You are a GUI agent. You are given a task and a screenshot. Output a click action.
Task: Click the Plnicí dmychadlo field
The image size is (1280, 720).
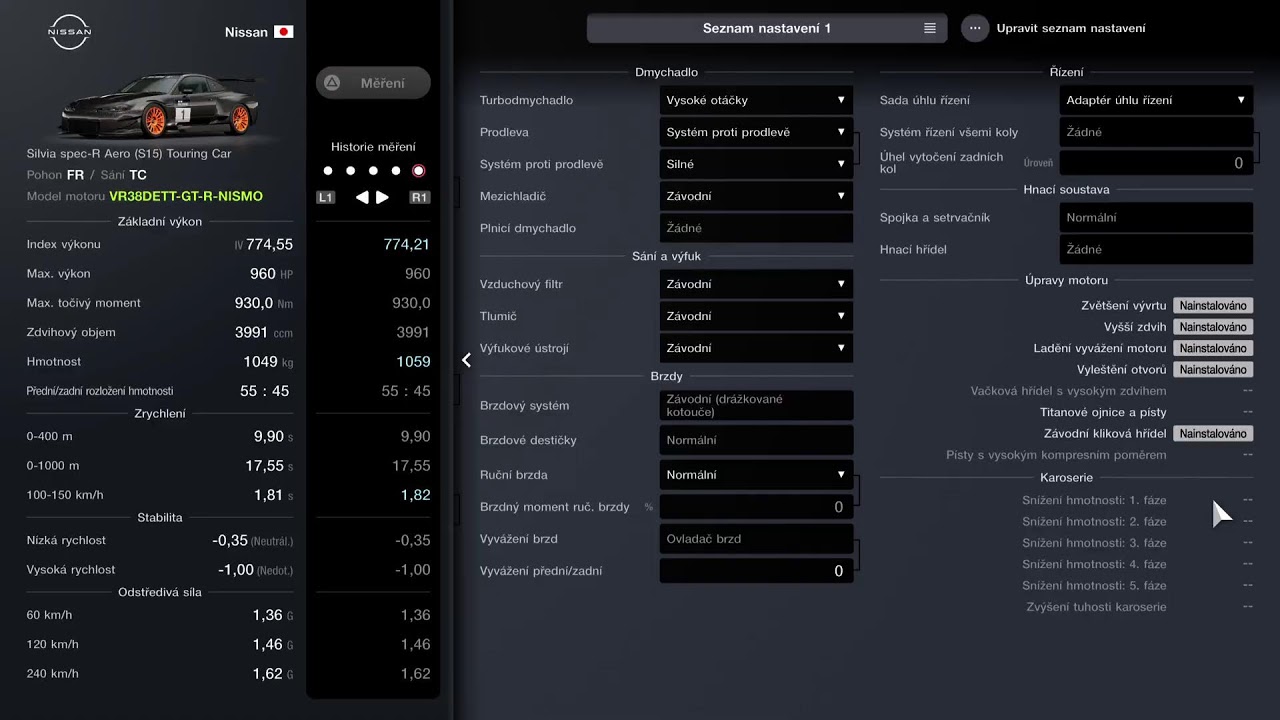click(x=756, y=228)
